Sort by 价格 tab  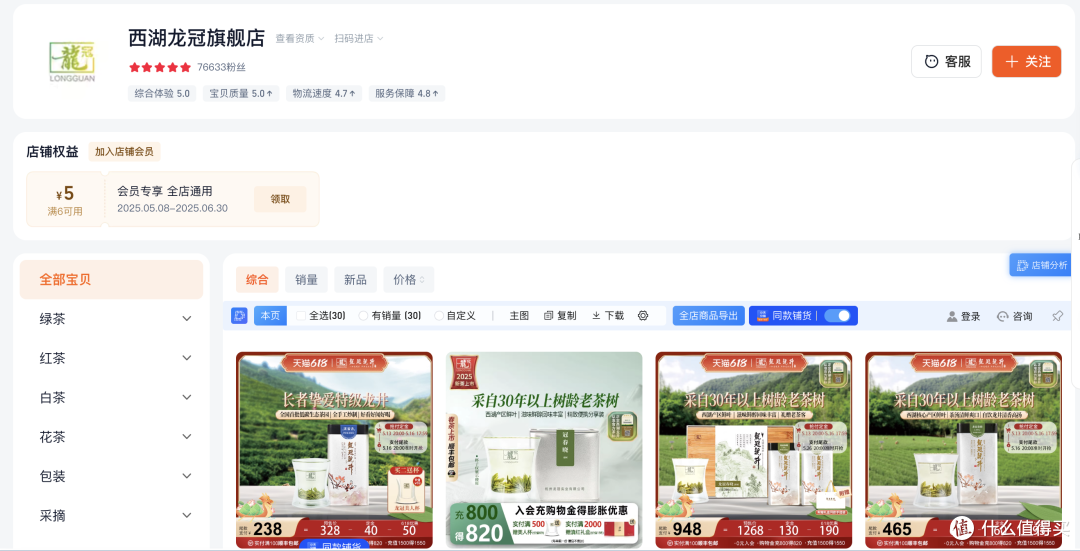[408, 280]
